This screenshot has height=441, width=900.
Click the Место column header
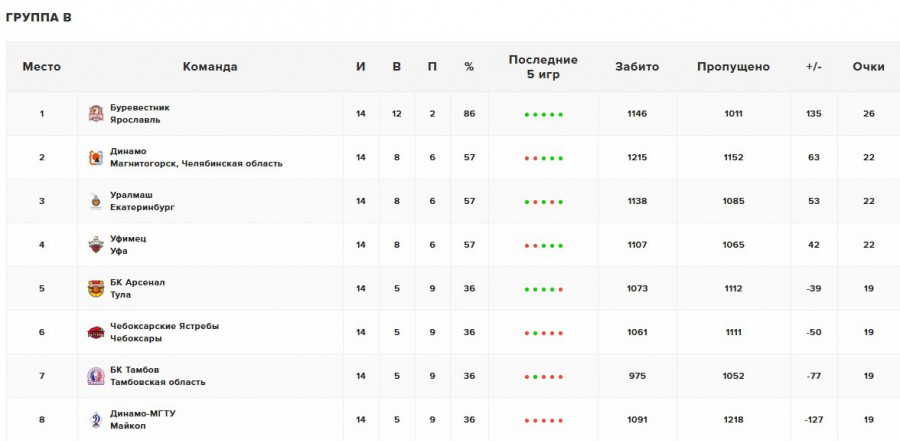(x=41, y=67)
